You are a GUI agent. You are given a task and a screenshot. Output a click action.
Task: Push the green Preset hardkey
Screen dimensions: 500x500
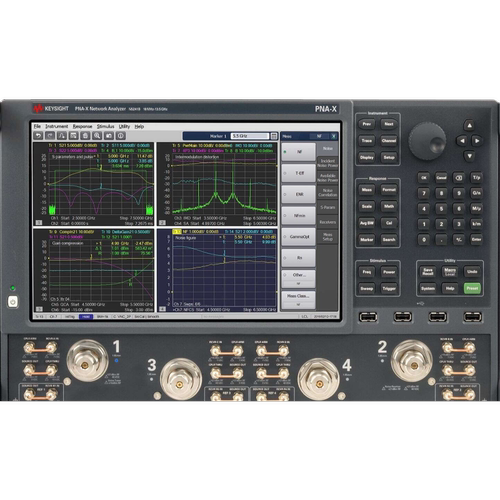(472, 288)
